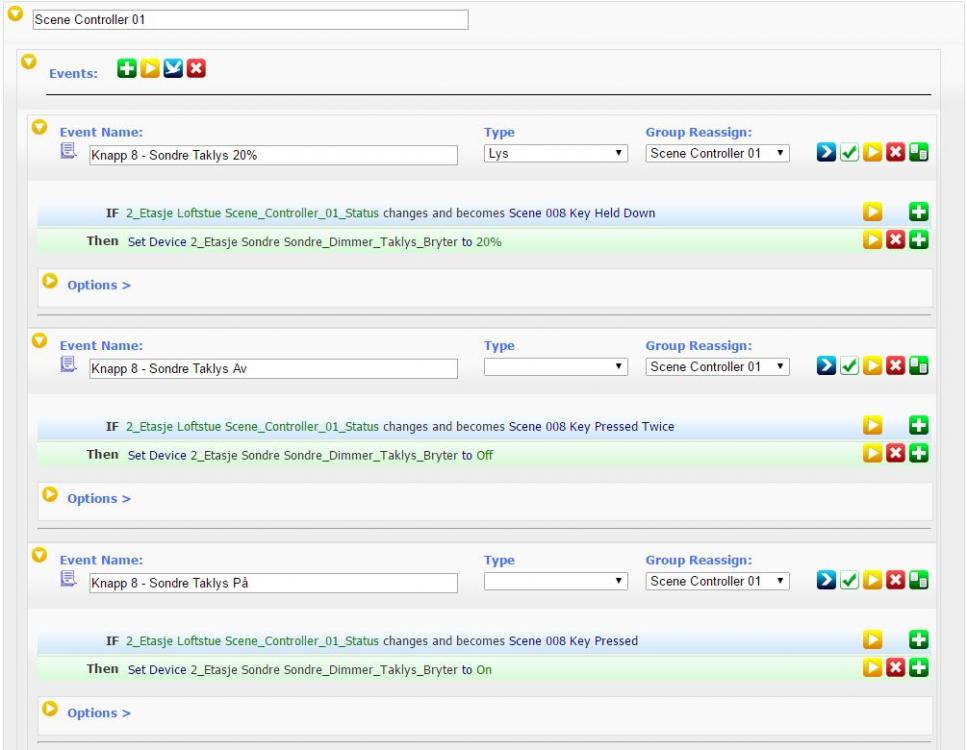
Task: Toggle green checkmark for Sondre Taklys På event
Action: click(849, 582)
